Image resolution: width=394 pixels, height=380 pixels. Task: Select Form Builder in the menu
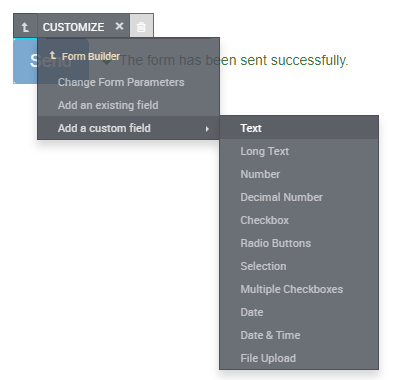(91, 56)
